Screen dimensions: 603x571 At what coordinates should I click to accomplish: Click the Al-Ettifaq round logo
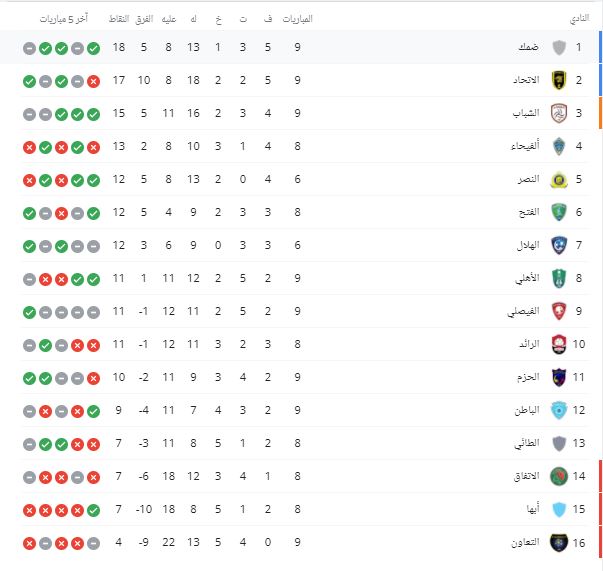click(x=559, y=477)
